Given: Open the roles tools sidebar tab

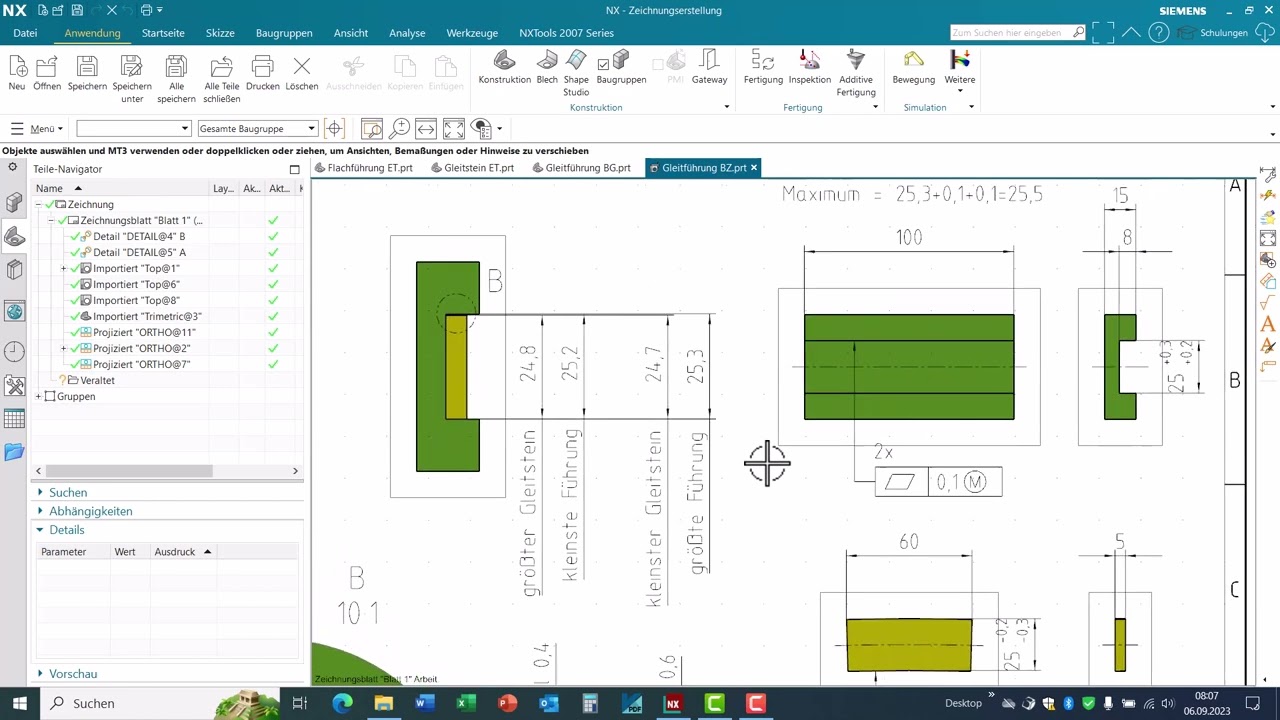Looking at the screenshot, I should pos(14,385).
